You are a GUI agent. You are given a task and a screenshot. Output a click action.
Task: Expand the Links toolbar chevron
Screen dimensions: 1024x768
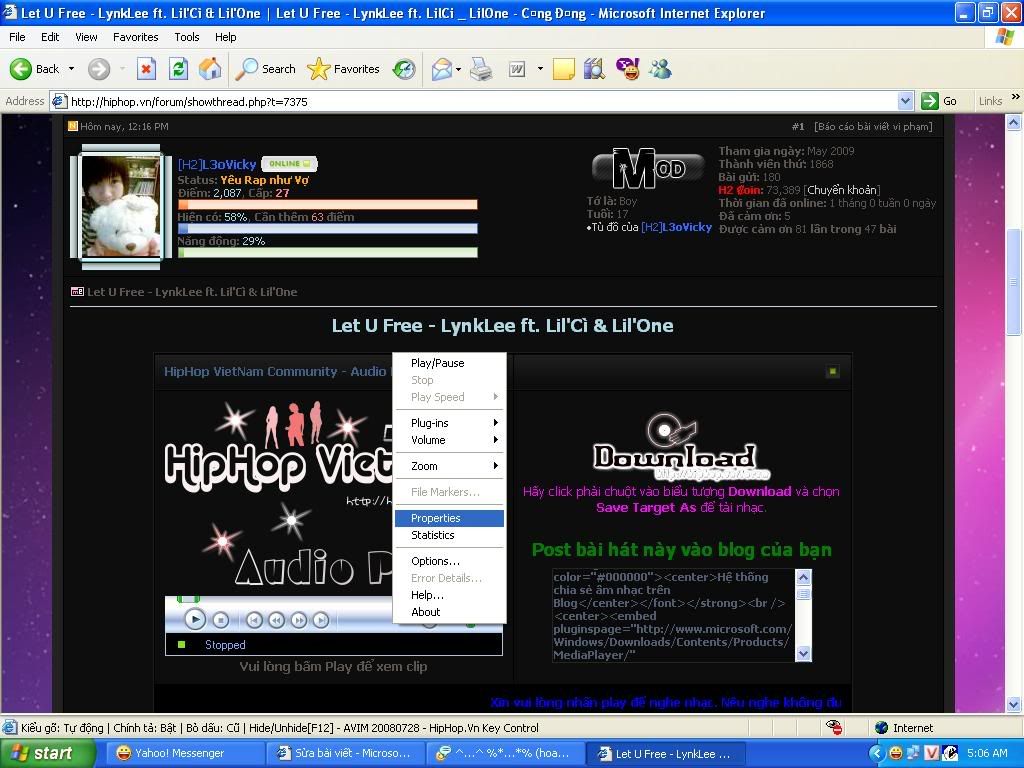click(x=1016, y=97)
